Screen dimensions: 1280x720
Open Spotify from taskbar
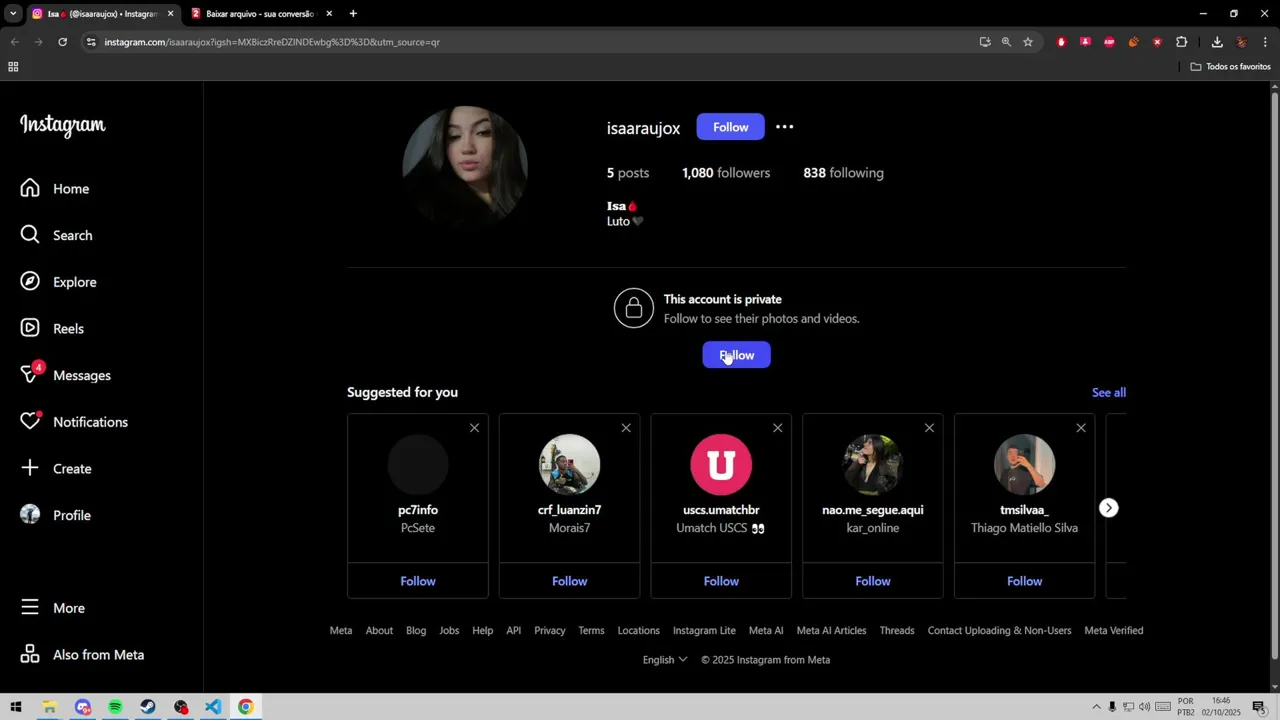pos(115,707)
